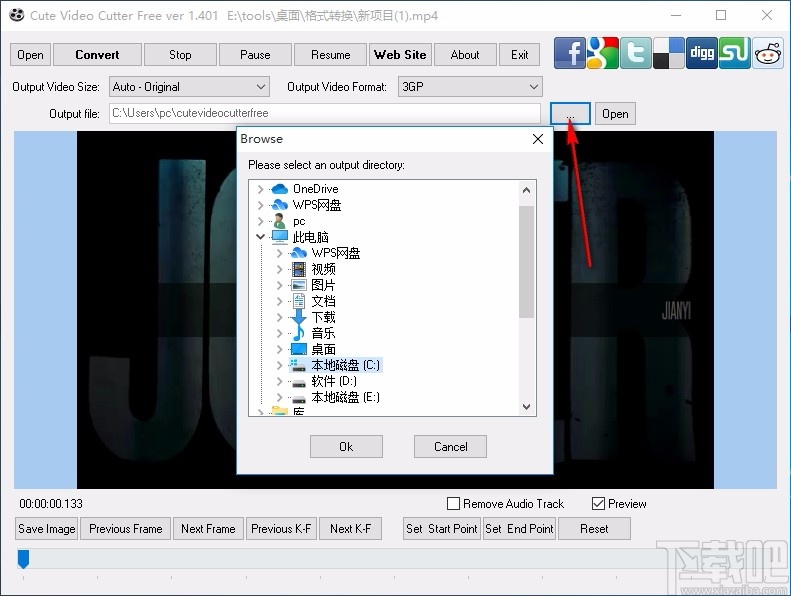Confirm the directory with Ok

point(346,447)
